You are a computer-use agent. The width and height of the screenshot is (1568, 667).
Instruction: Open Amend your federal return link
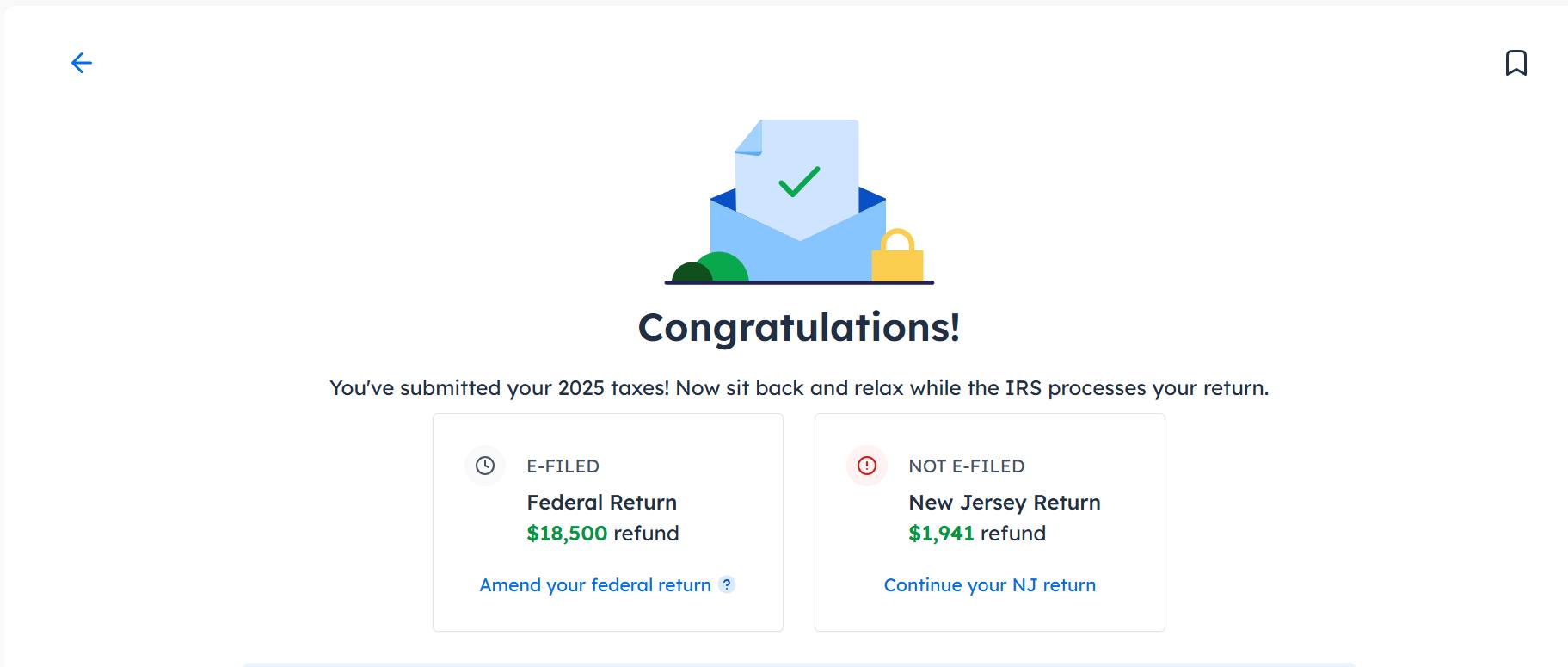(595, 585)
